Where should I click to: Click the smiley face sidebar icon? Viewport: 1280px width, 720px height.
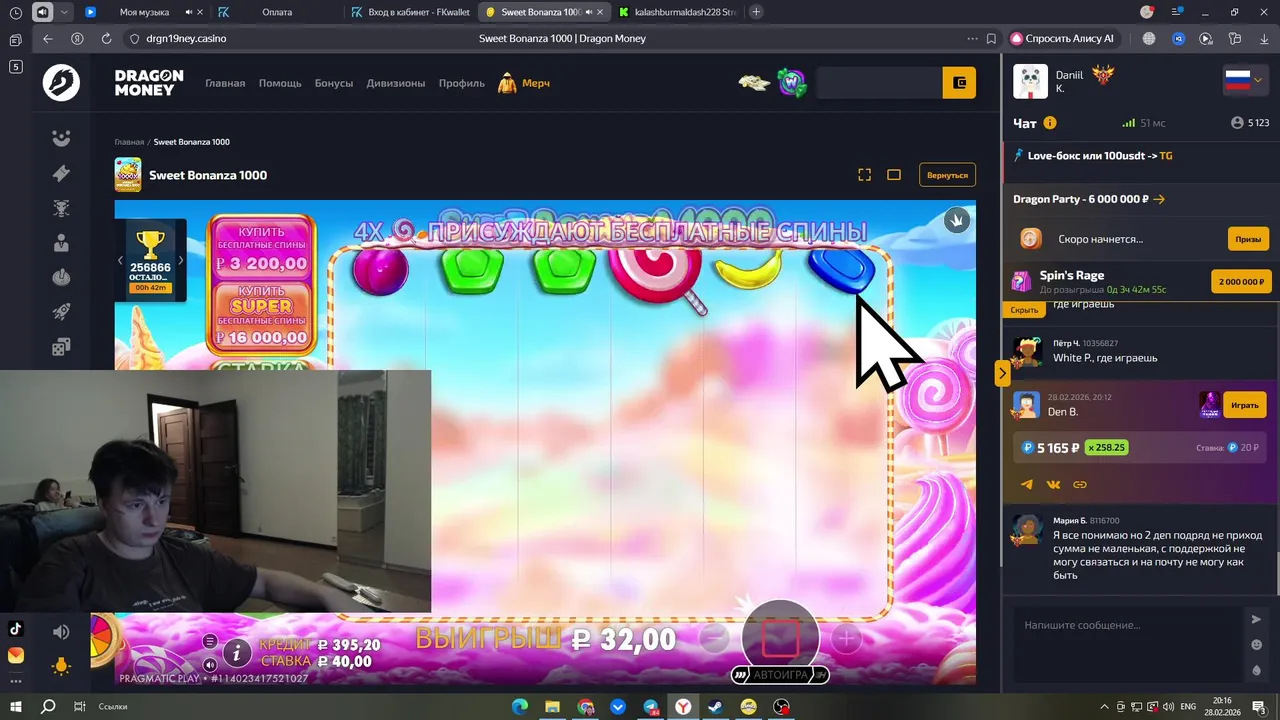(x=61, y=139)
